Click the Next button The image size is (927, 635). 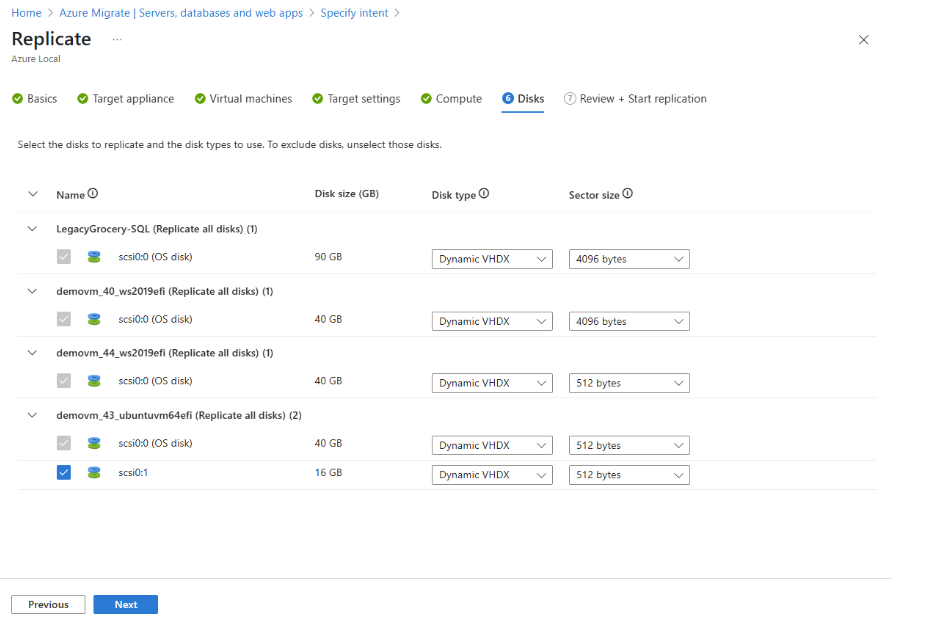125,604
